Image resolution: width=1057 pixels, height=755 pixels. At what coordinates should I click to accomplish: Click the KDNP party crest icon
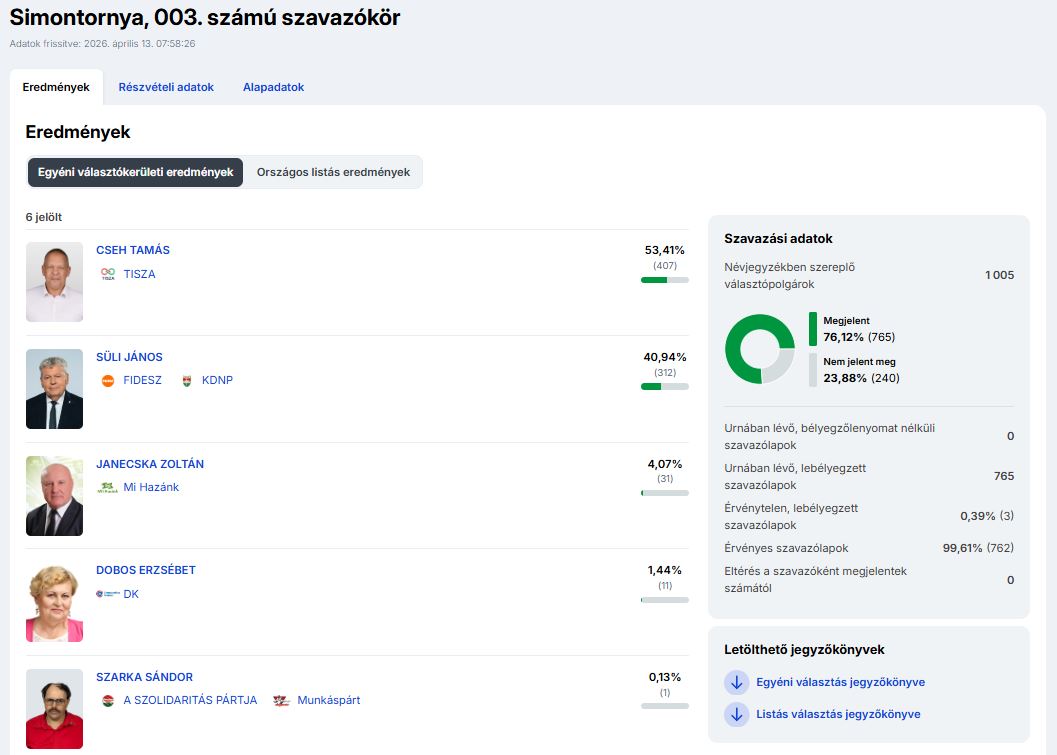187,381
